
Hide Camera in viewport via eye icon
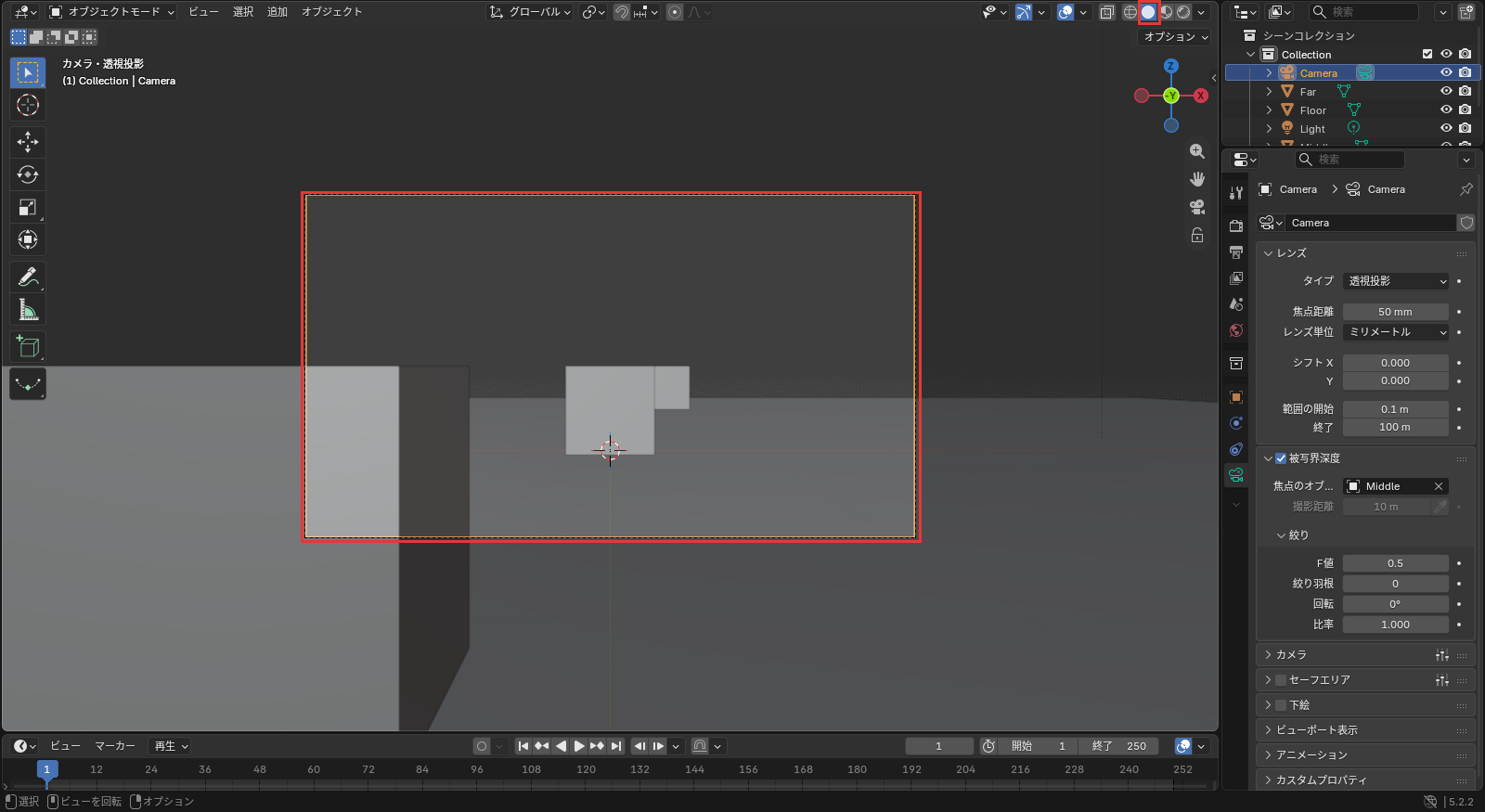click(x=1446, y=72)
